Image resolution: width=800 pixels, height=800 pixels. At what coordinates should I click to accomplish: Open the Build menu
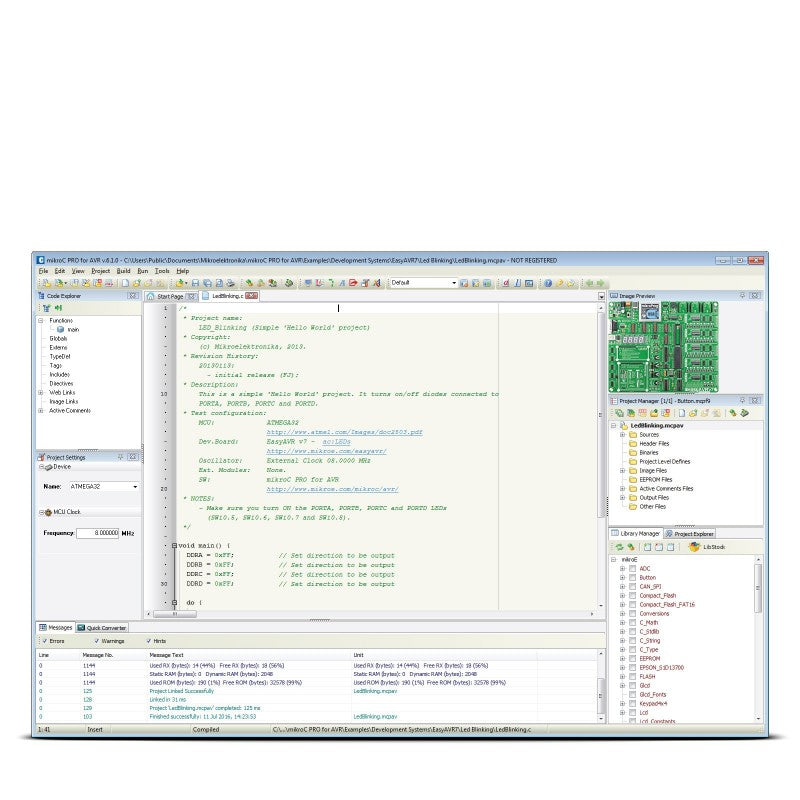click(x=123, y=271)
